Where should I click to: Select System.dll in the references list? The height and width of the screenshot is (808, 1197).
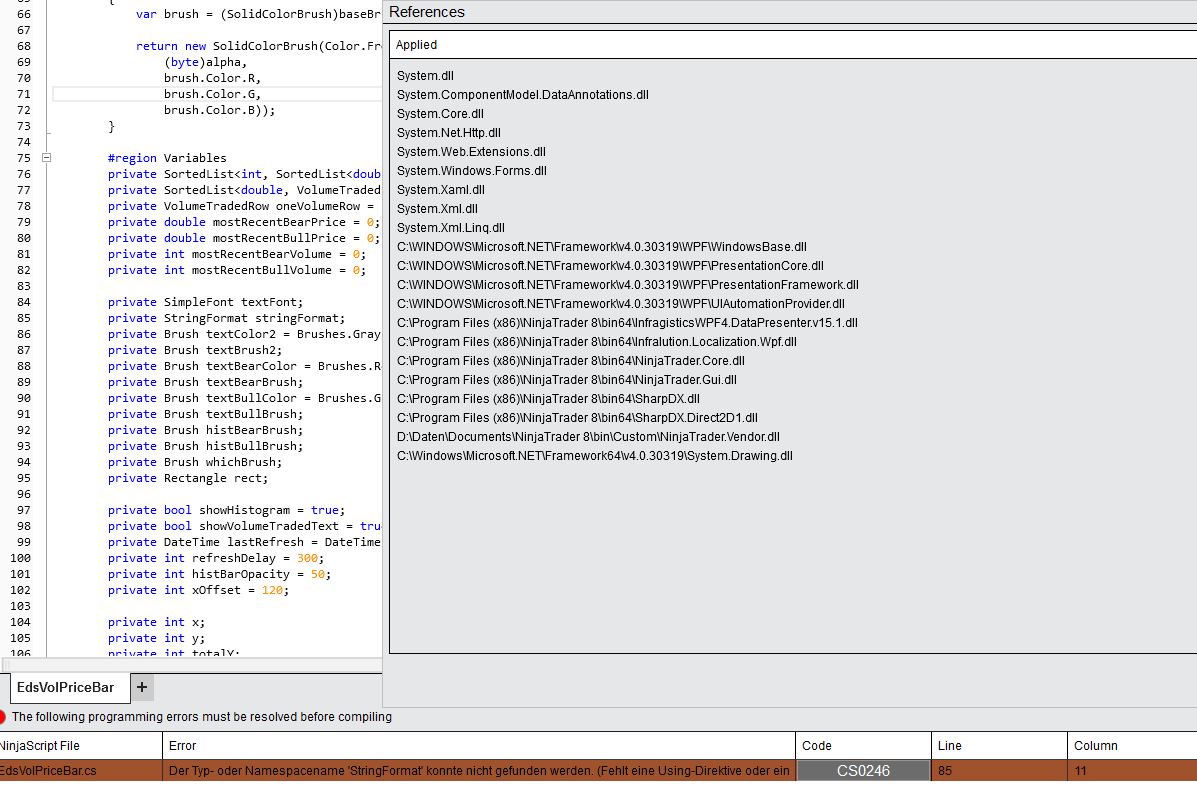(425, 76)
